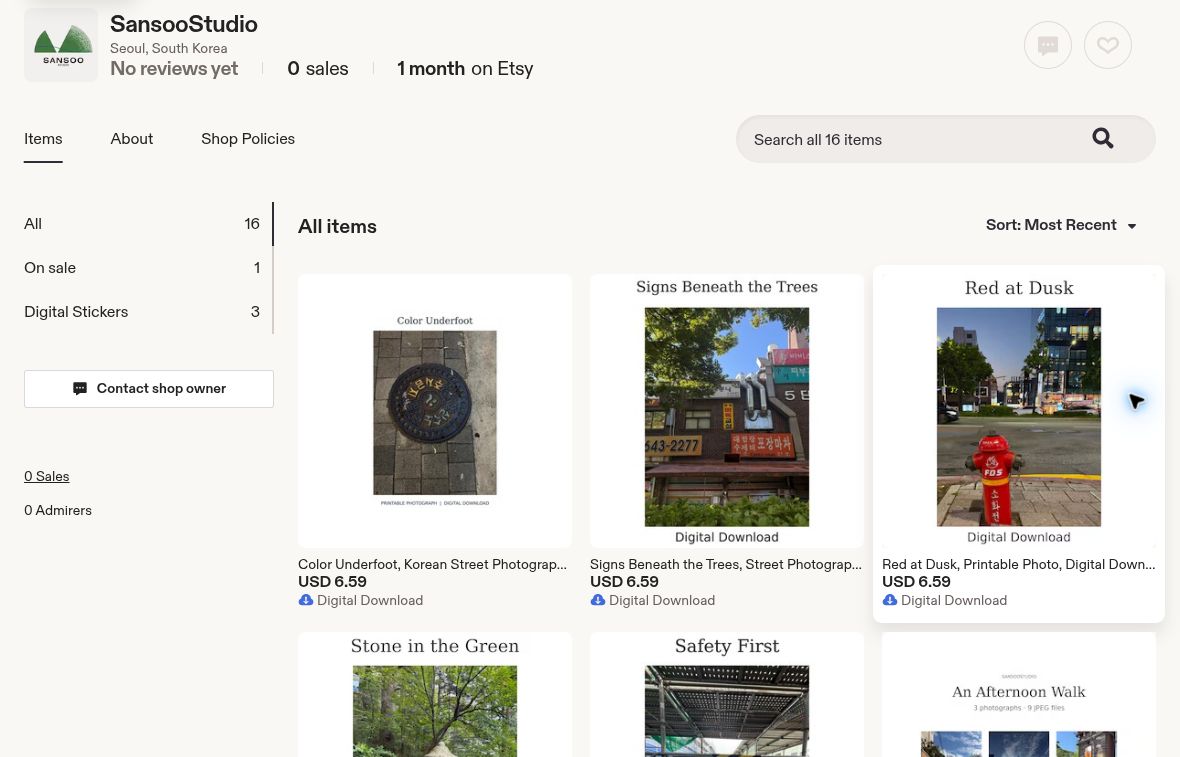Click download cloud icon under Signs Beneath the Trees
This screenshot has width=1180, height=757.
click(x=598, y=600)
